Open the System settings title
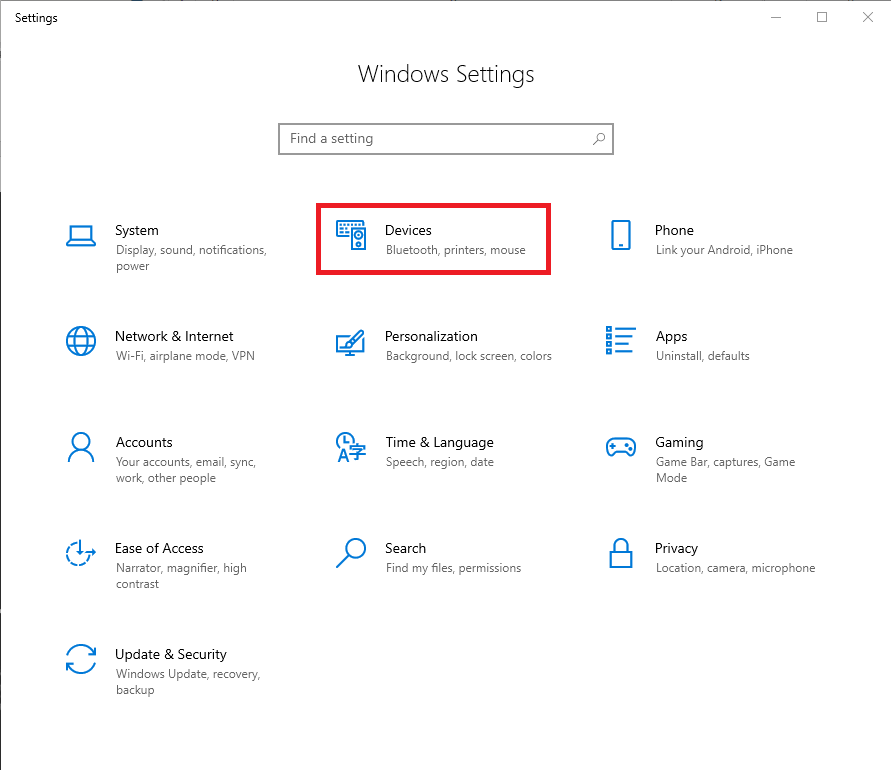 pyautogui.click(x=137, y=230)
